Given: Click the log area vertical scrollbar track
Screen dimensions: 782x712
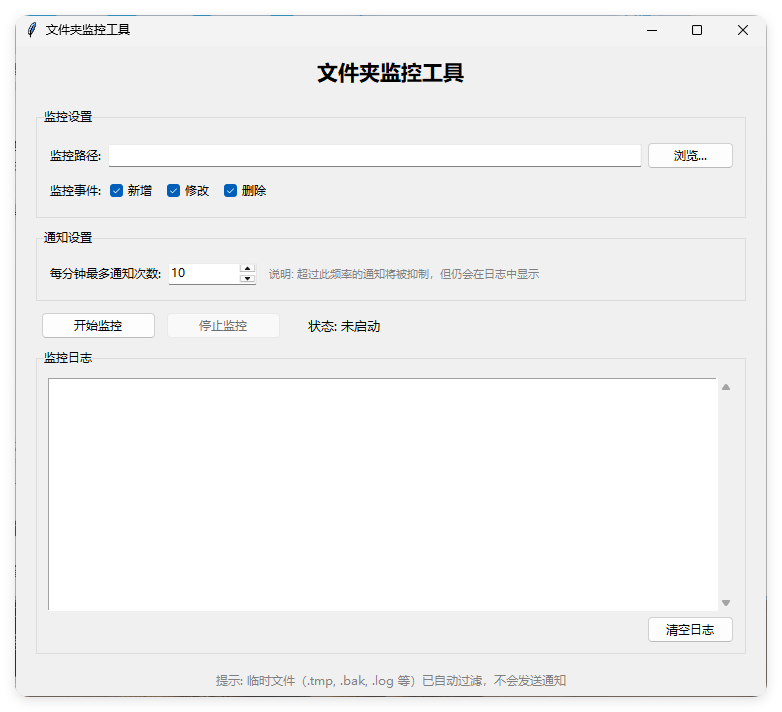Looking at the screenshot, I should (x=726, y=494).
